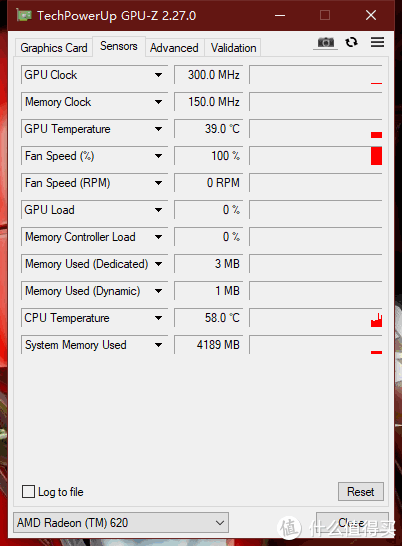This screenshot has height=546, width=402.
Task: Expand the GPU Clock sensor dropdown
Action: [x=159, y=75]
